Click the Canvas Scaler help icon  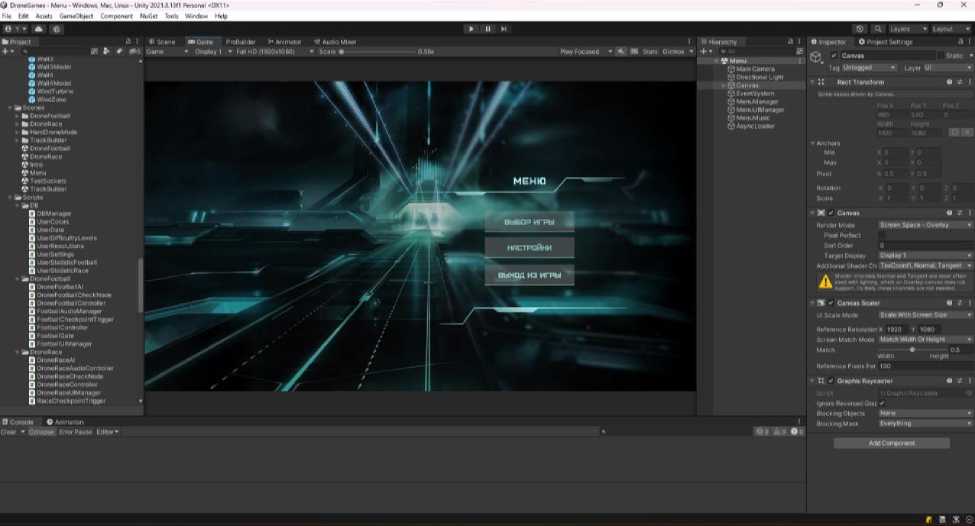[947, 303]
